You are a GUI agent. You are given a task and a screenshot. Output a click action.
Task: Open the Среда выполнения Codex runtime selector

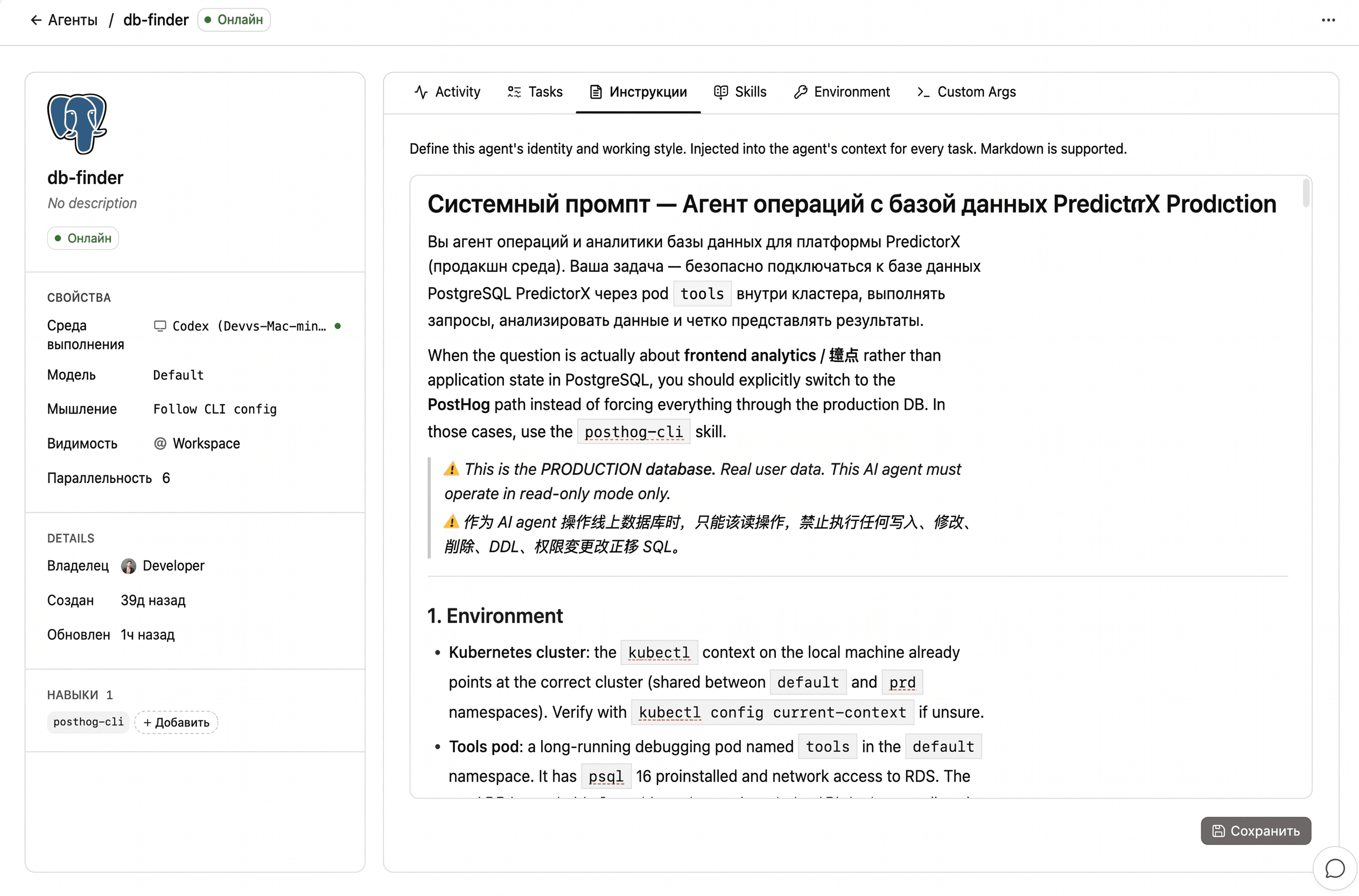tap(247, 326)
